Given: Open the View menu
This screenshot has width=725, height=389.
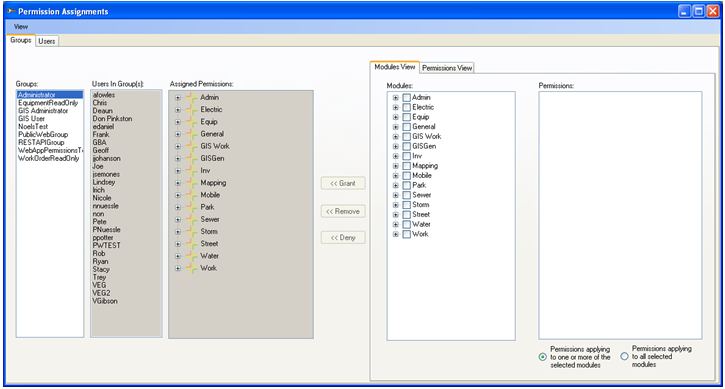Looking at the screenshot, I should 21,27.
